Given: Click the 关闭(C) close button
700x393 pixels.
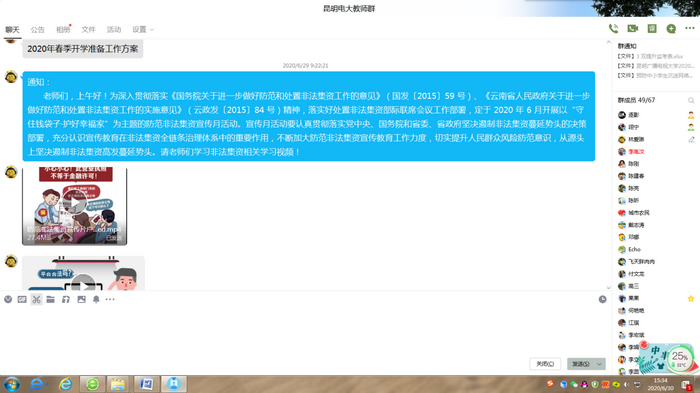Looking at the screenshot, I should (x=545, y=364).
